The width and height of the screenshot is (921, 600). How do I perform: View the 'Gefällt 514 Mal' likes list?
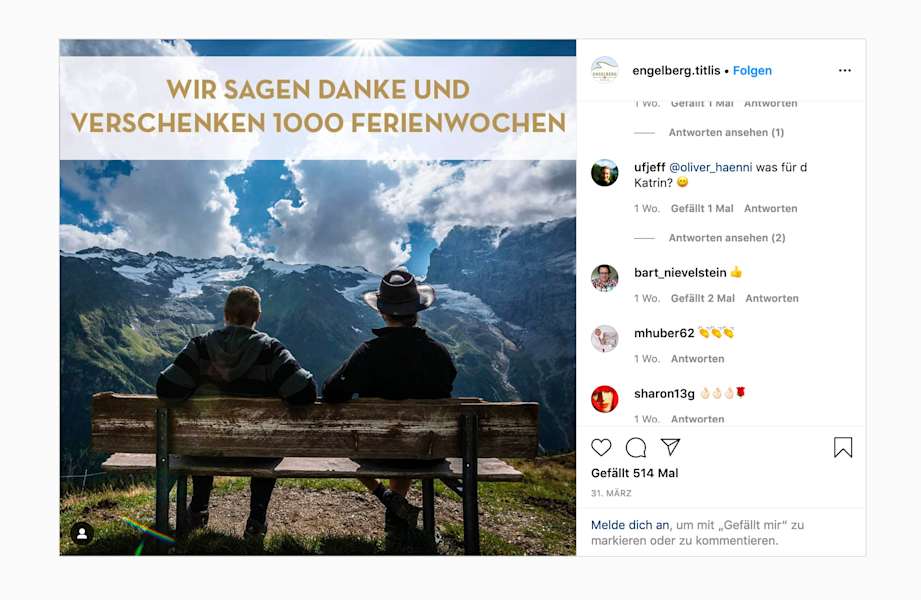click(x=634, y=473)
